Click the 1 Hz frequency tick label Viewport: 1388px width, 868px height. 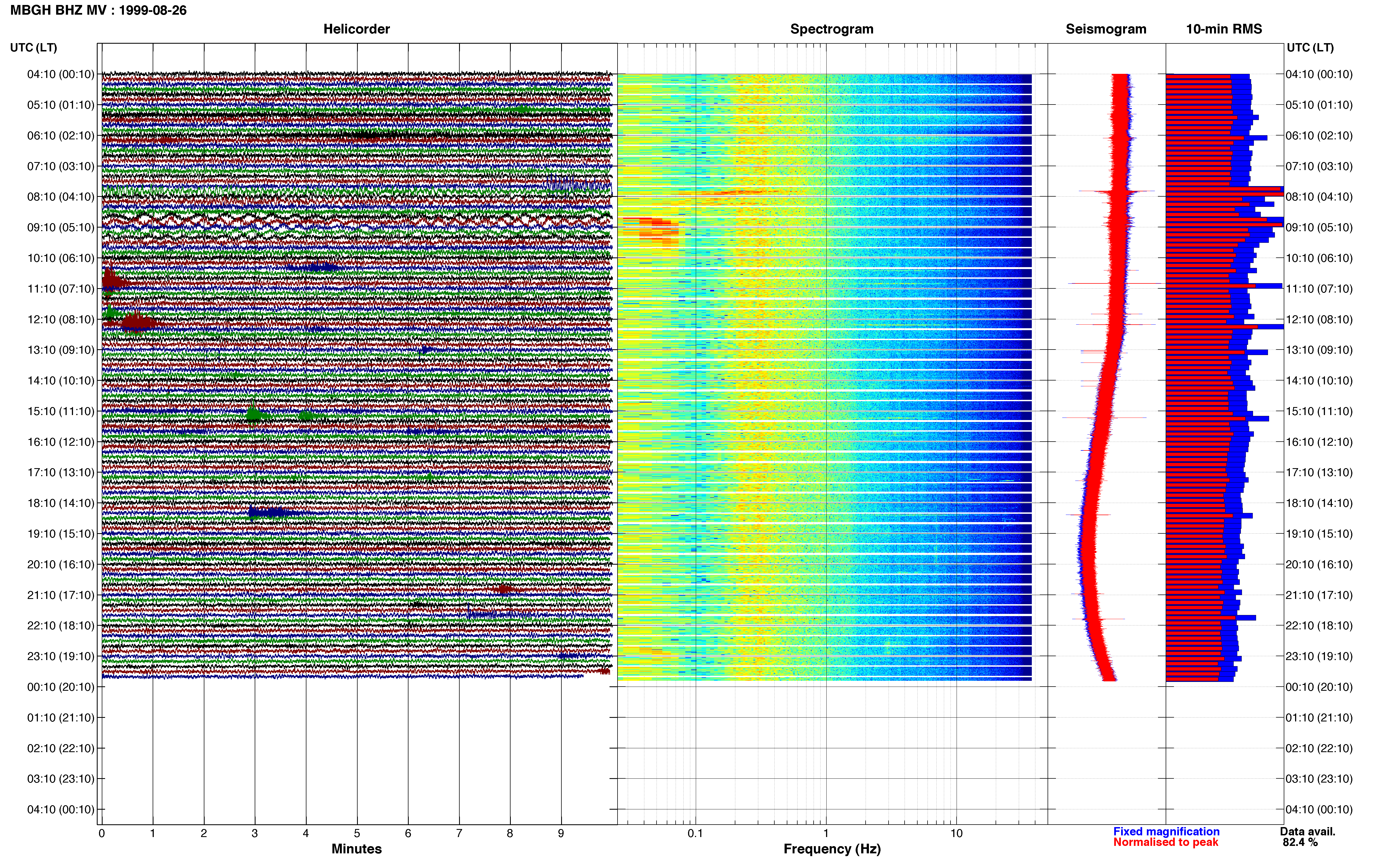826,833
